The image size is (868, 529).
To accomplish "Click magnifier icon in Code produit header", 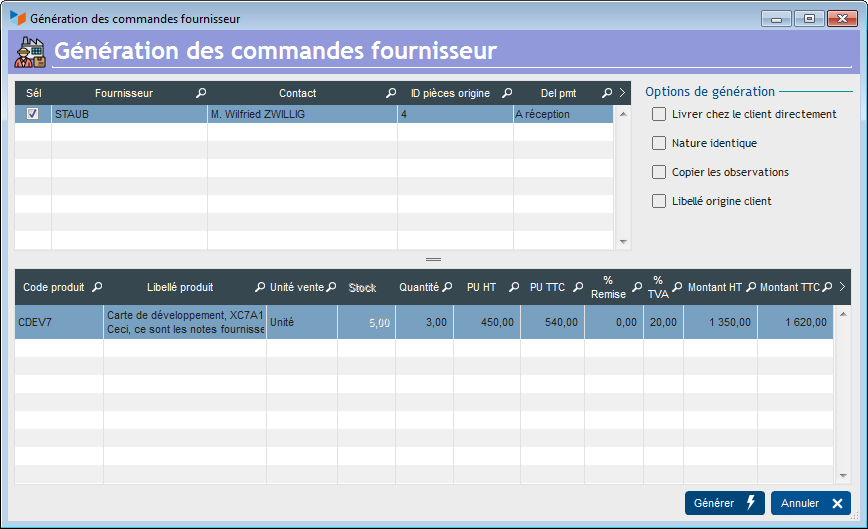I will coord(97,287).
